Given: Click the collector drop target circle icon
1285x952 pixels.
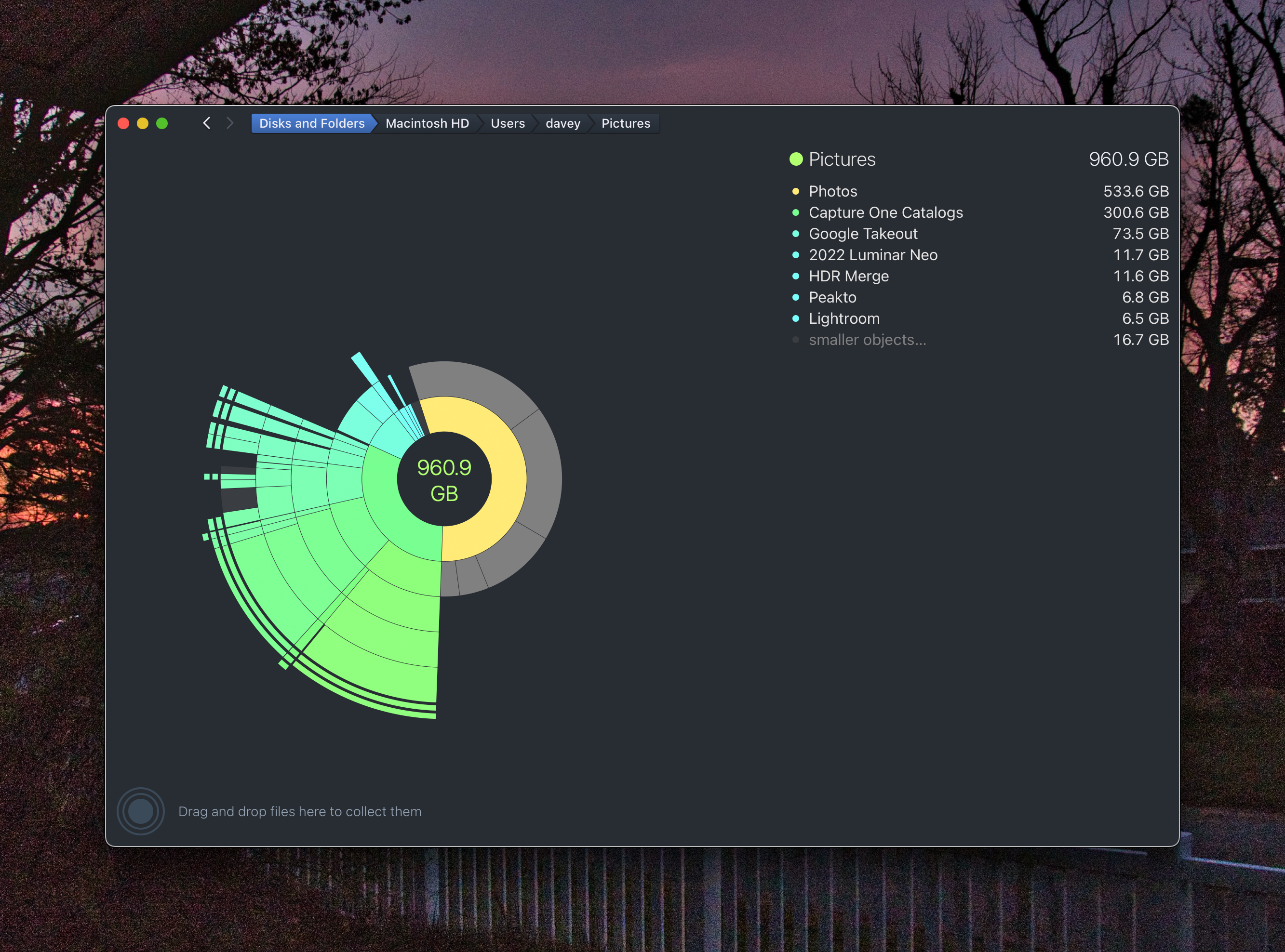Looking at the screenshot, I should (x=141, y=811).
